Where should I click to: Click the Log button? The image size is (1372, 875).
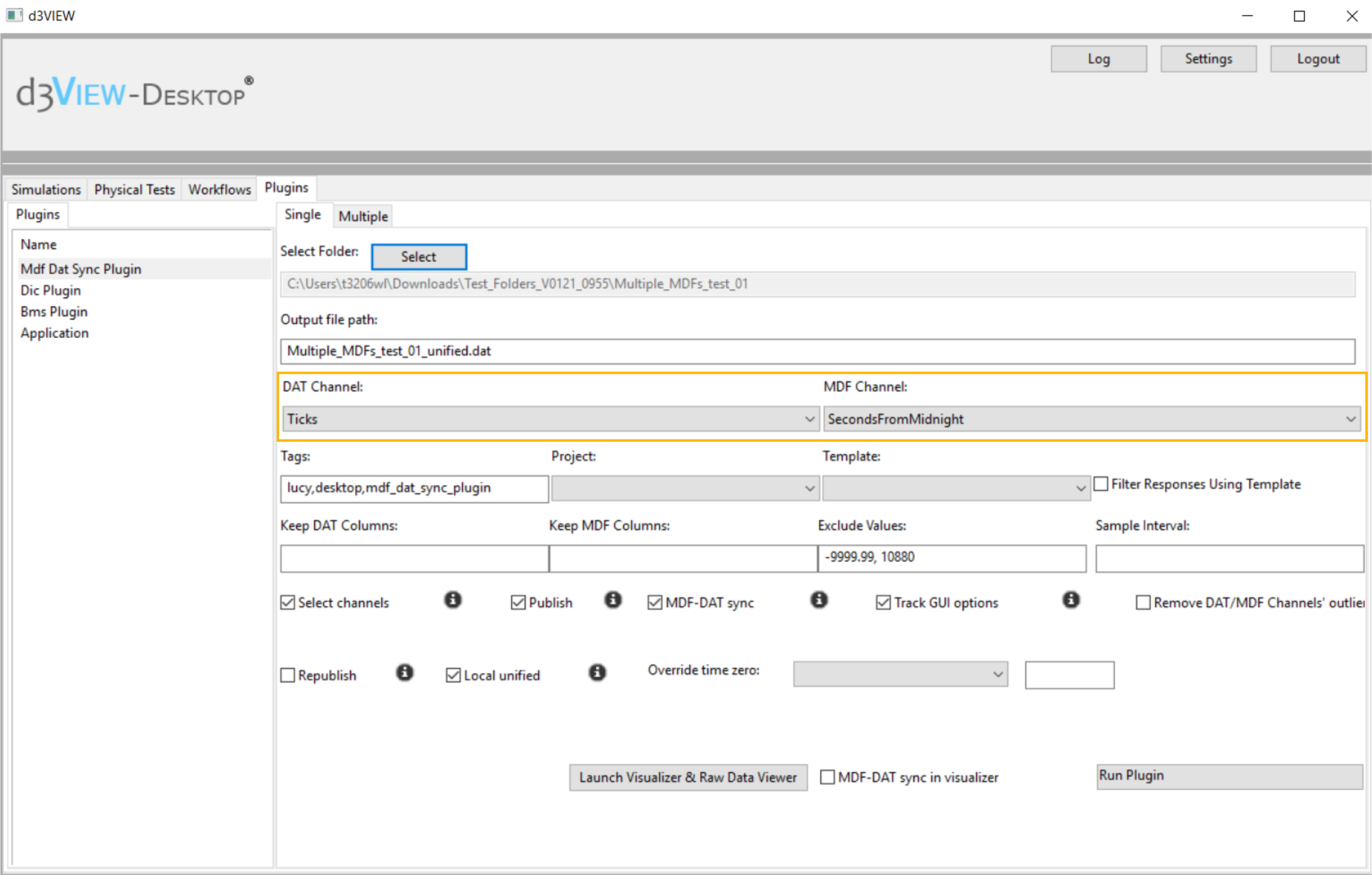pos(1098,59)
